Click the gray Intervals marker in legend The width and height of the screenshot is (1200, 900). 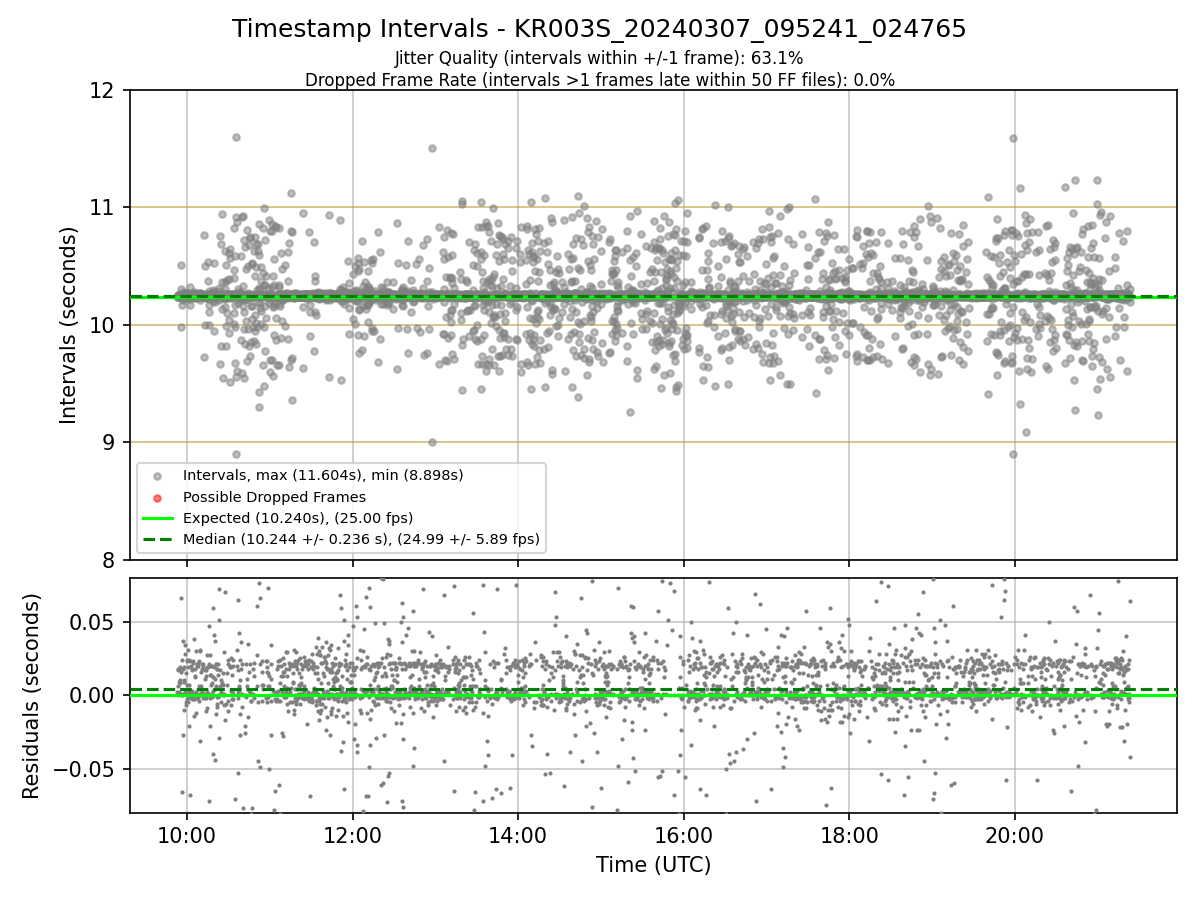pos(159,475)
